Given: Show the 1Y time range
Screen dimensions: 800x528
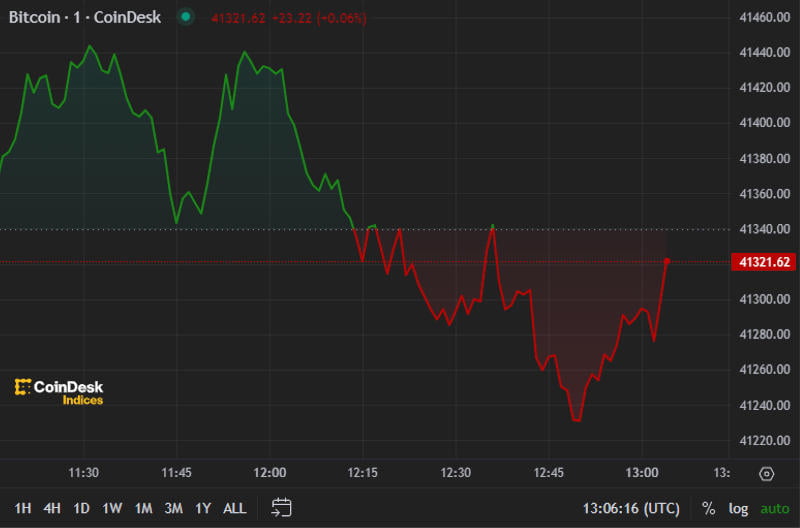Looking at the screenshot, I should (x=203, y=508).
